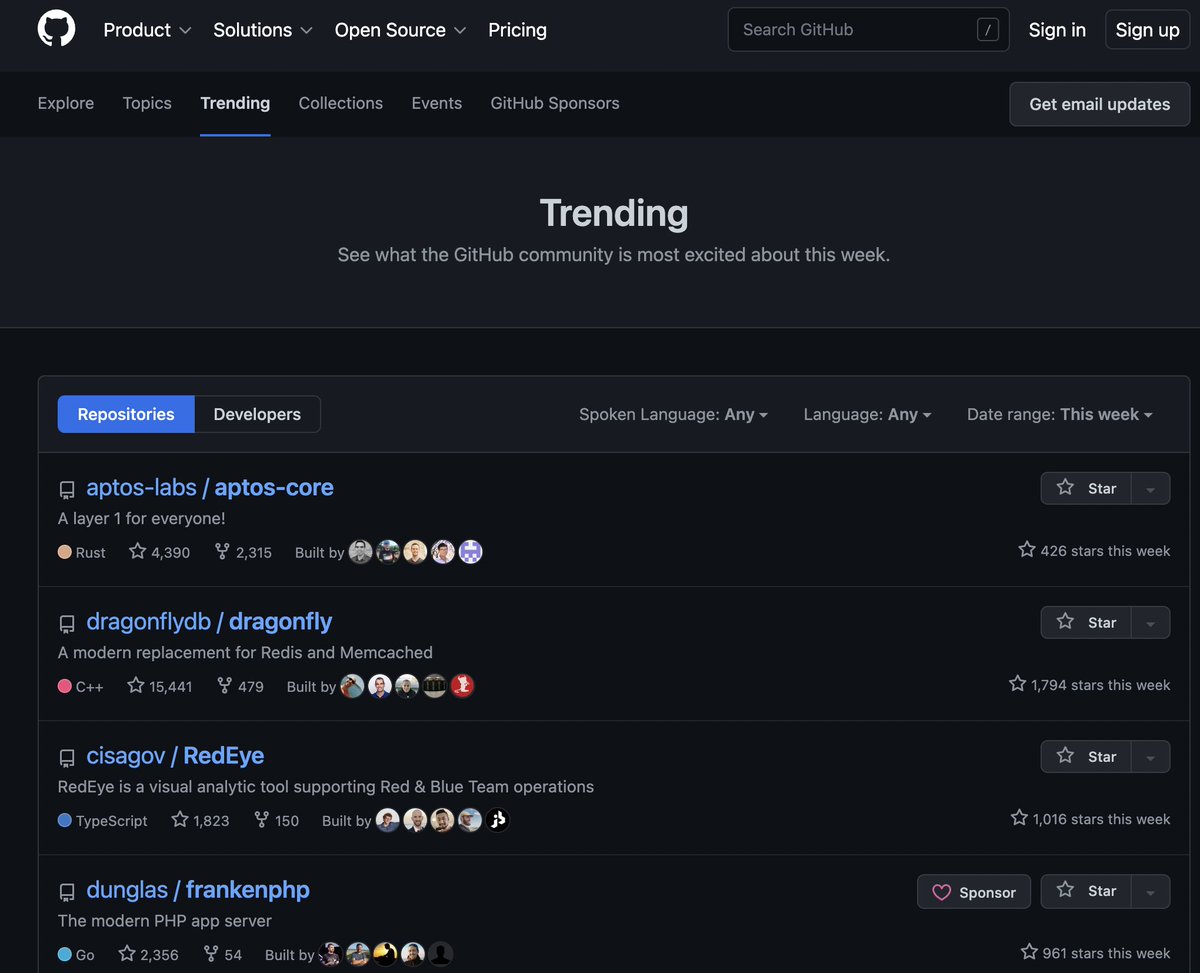Image resolution: width=1200 pixels, height=973 pixels.
Task: Expand the Spoken Language: Any filter
Action: coord(673,414)
